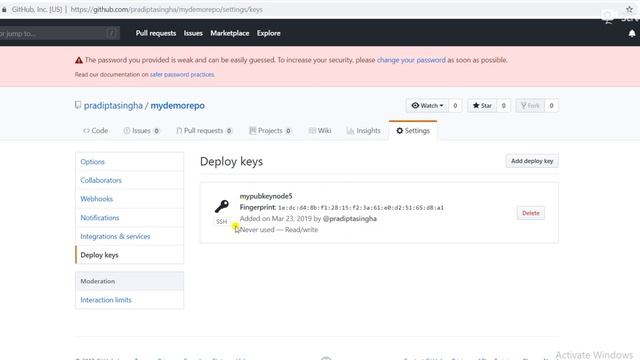Click the key fingerprint value
The width and height of the screenshot is (640, 360).
pyautogui.click(x=361, y=208)
